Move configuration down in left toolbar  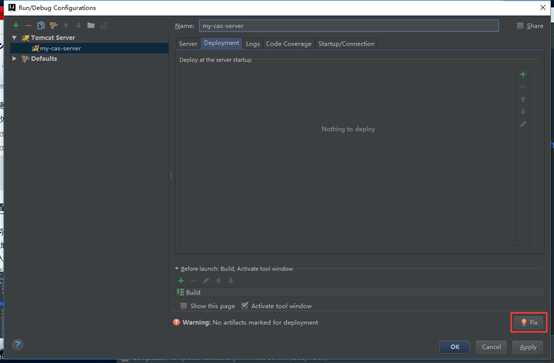[x=78, y=25]
